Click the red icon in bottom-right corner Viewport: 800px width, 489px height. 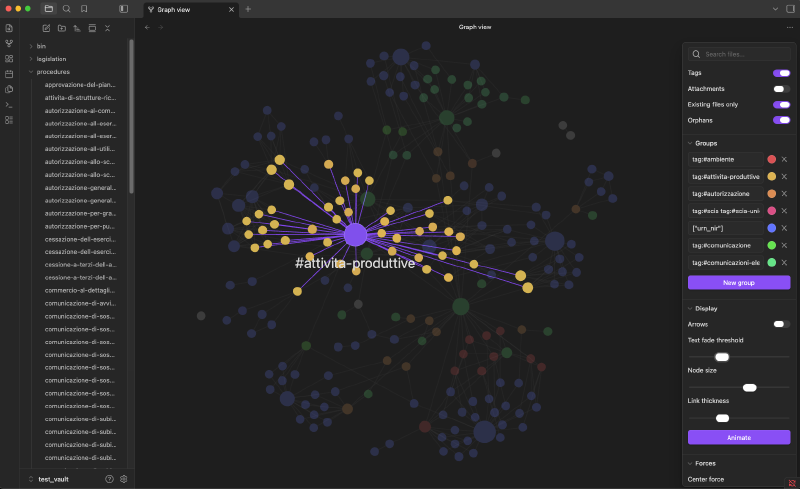[x=792, y=482]
